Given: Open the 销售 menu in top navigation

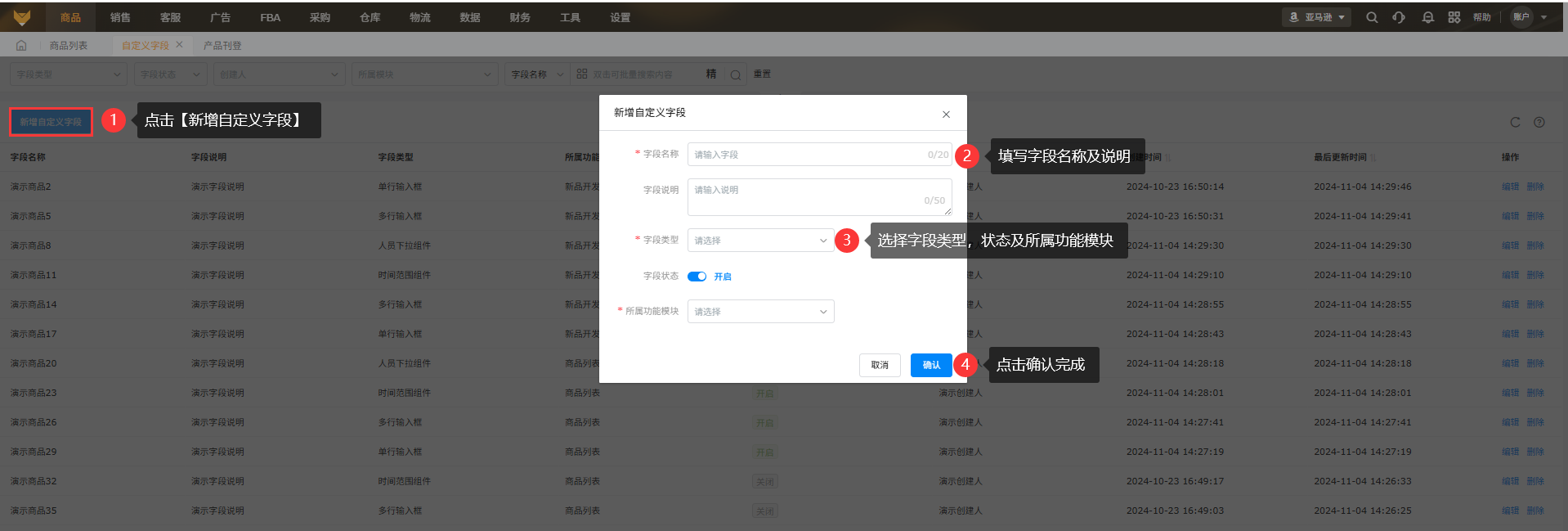Looking at the screenshot, I should (120, 17).
